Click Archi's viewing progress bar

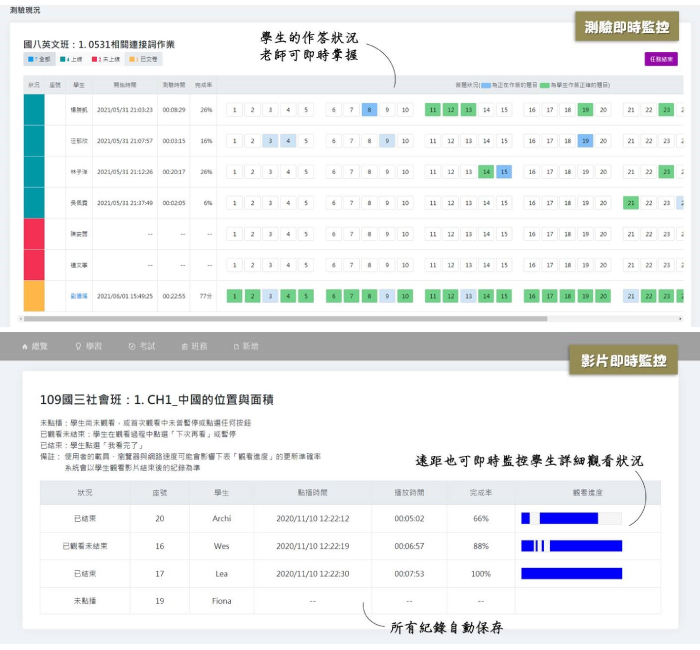571,518
